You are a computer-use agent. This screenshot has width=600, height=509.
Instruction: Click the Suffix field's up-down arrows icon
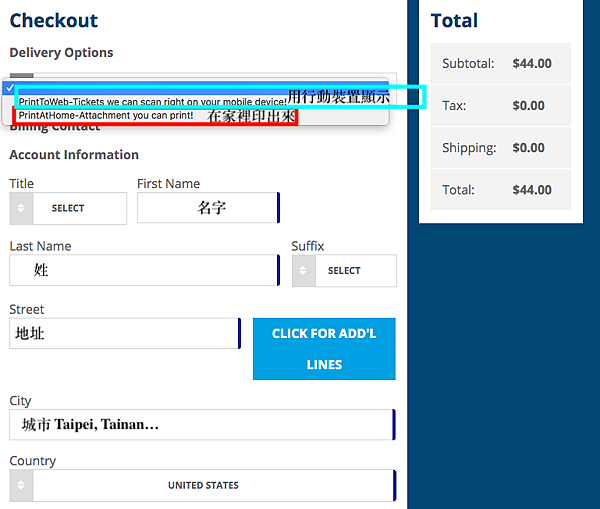[x=304, y=271]
